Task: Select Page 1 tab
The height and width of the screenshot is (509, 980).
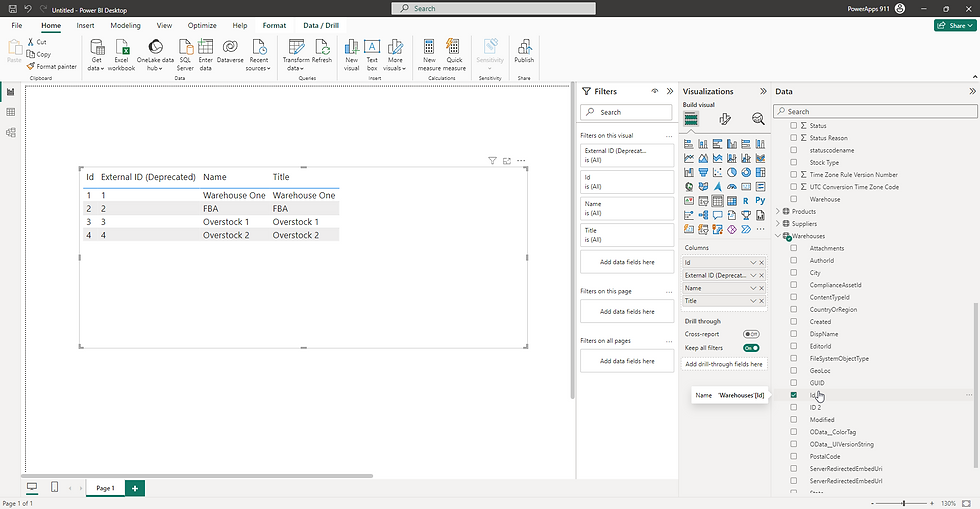Action: pyautogui.click(x=105, y=488)
